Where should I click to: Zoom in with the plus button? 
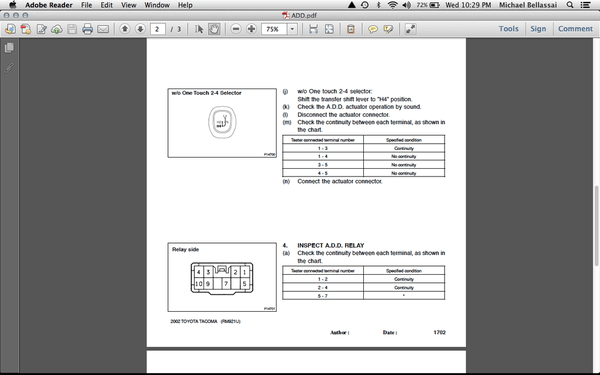pos(251,29)
